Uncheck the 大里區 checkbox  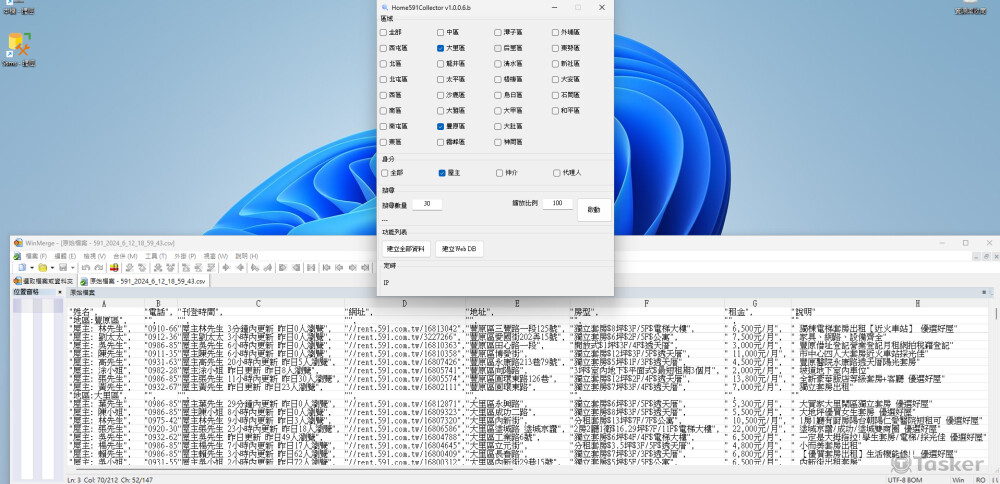441,48
